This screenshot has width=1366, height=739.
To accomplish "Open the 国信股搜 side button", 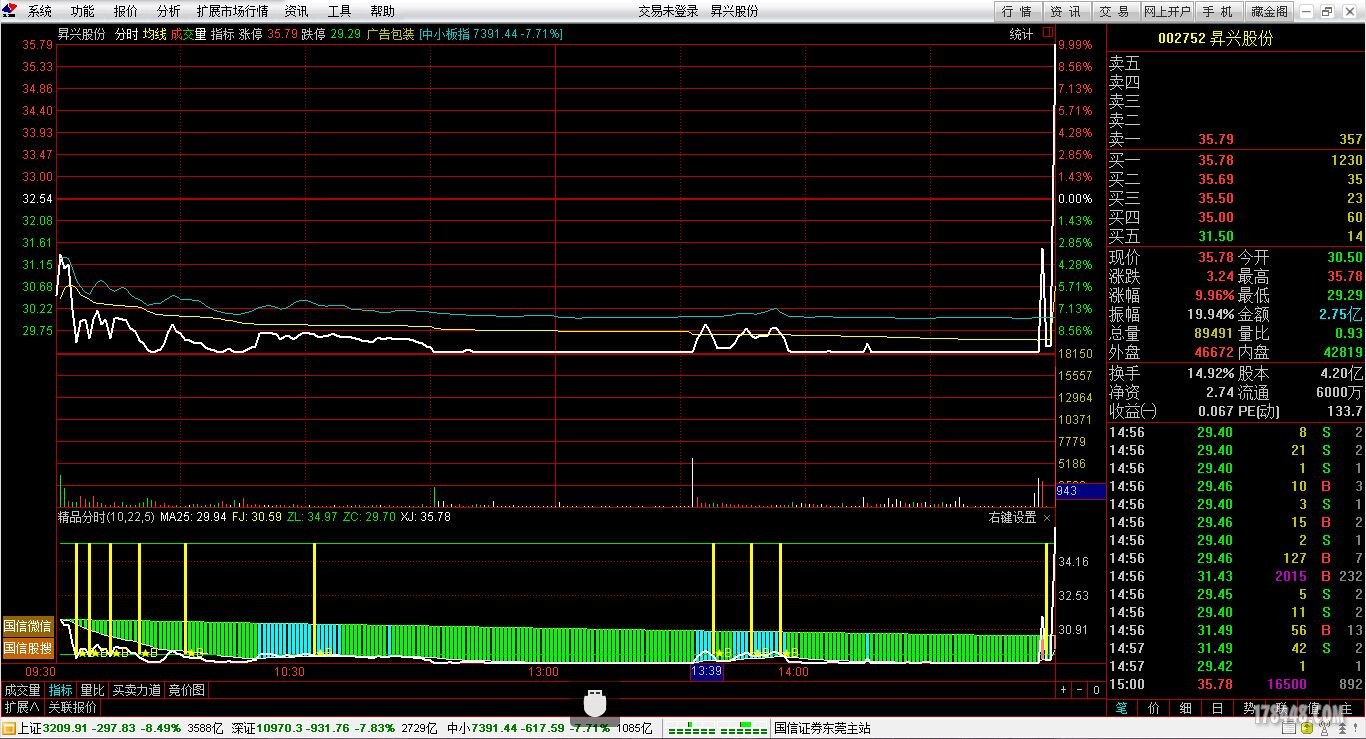I will pyautogui.click(x=28, y=647).
